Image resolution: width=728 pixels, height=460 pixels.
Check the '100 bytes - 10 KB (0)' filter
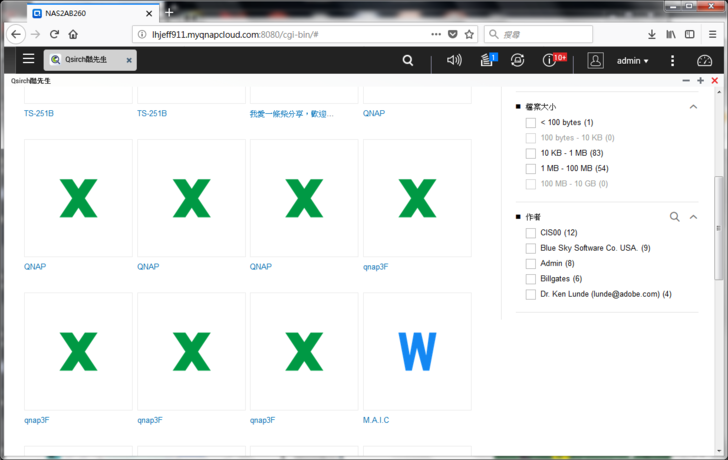531,138
